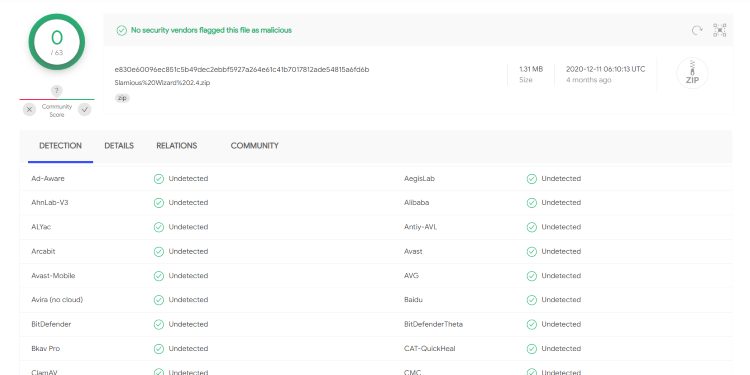Click Undetected result for AVG
Viewport: 750px width, 375px height.
coord(561,276)
